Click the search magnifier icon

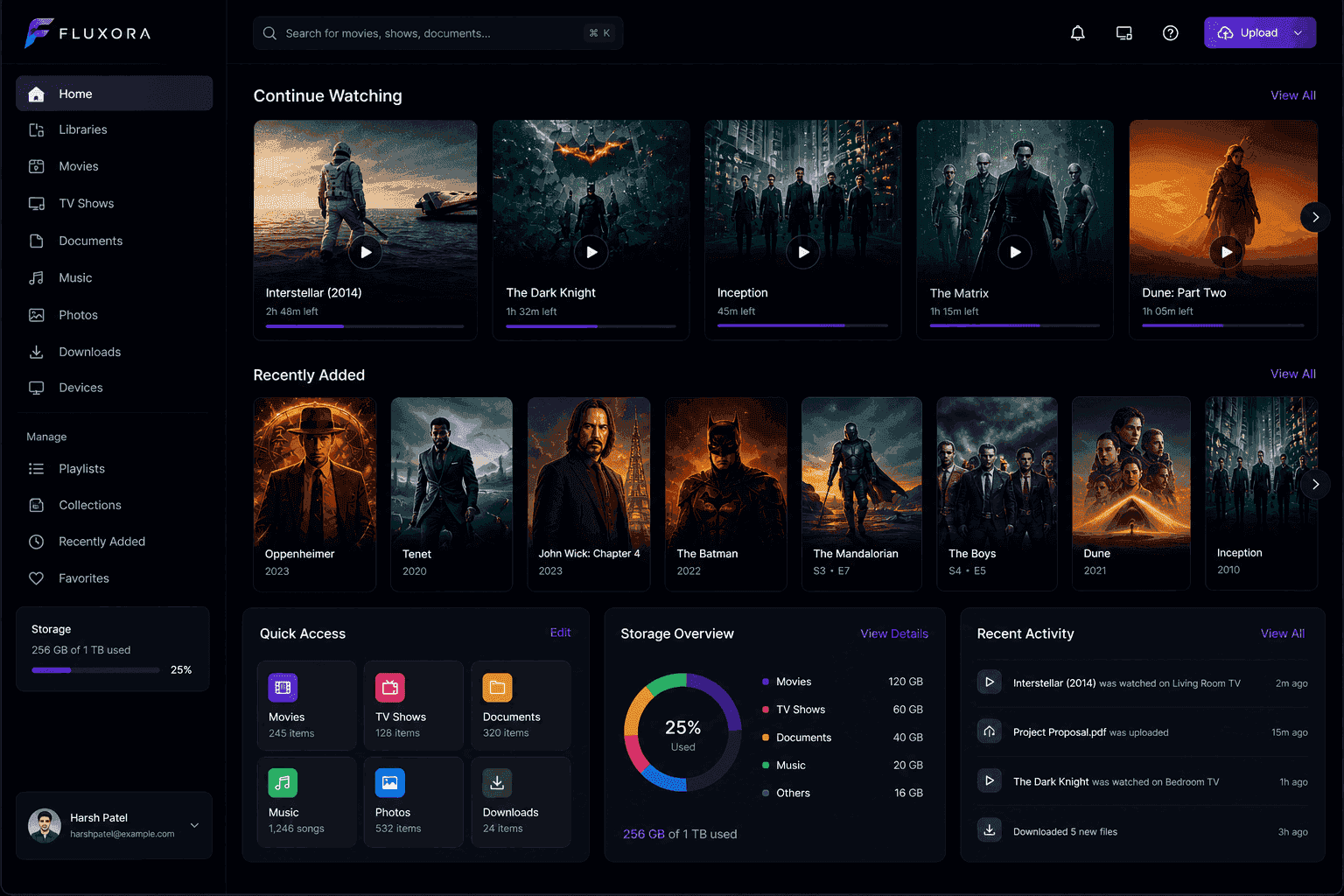pyautogui.click(x=269, y=33)
